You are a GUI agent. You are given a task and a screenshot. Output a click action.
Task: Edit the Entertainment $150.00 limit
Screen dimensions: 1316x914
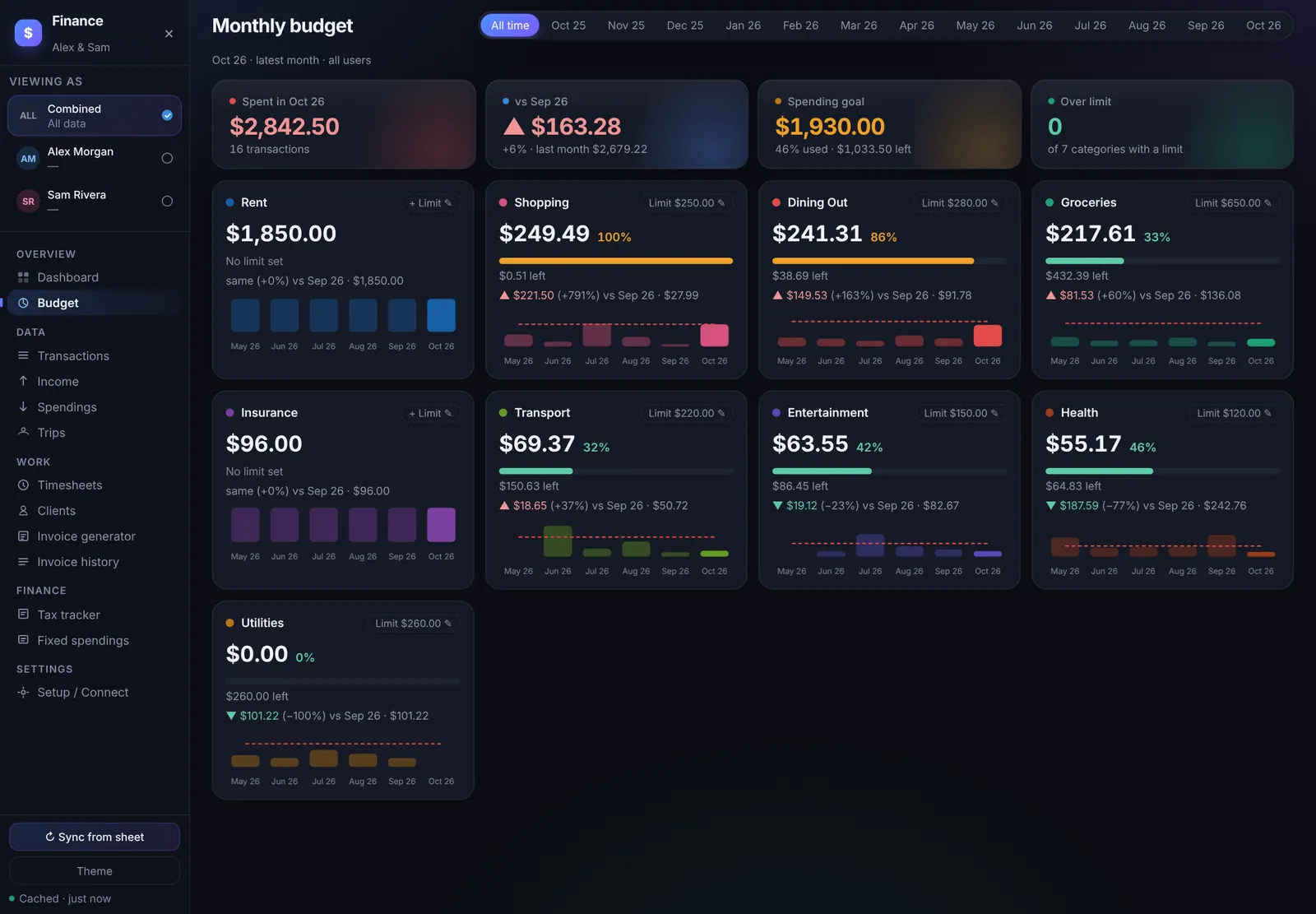(961, 413)
